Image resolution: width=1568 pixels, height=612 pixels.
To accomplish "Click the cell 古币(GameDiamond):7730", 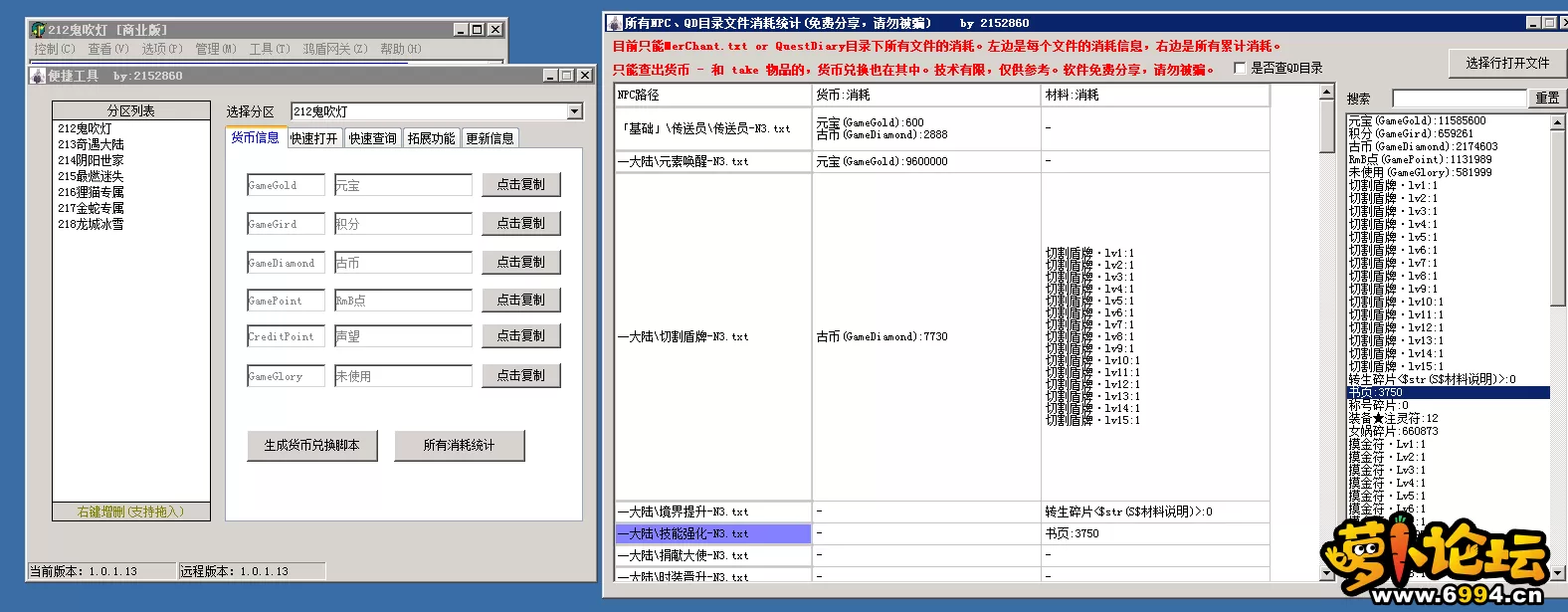I will point(926,337).
